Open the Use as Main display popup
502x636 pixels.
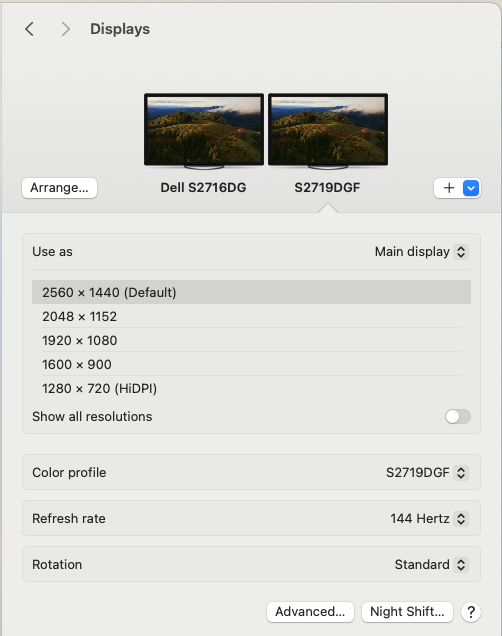click(x=422, y=251)
